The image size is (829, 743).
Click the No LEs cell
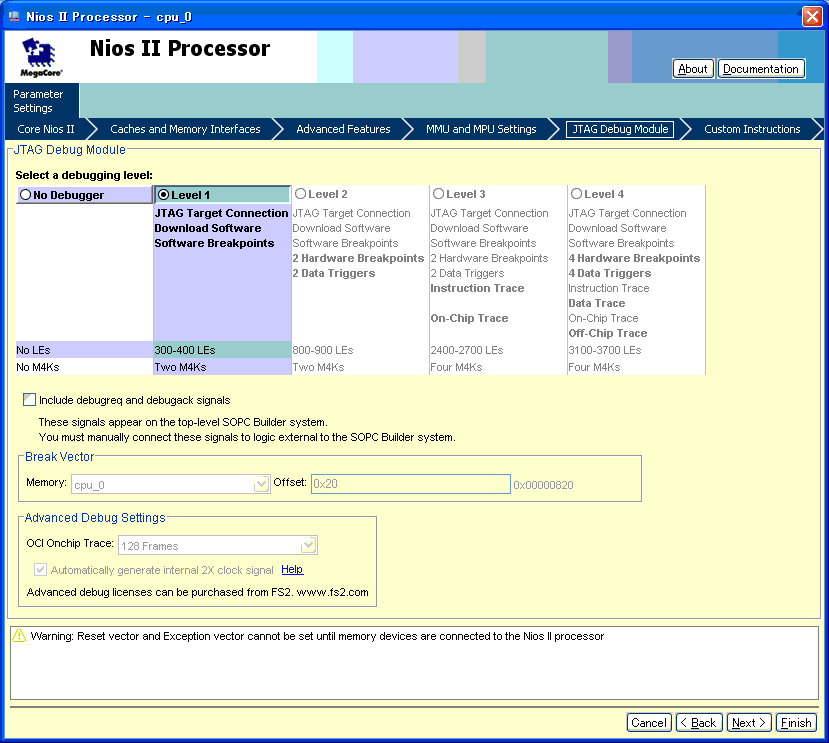[x=84, y=350]
